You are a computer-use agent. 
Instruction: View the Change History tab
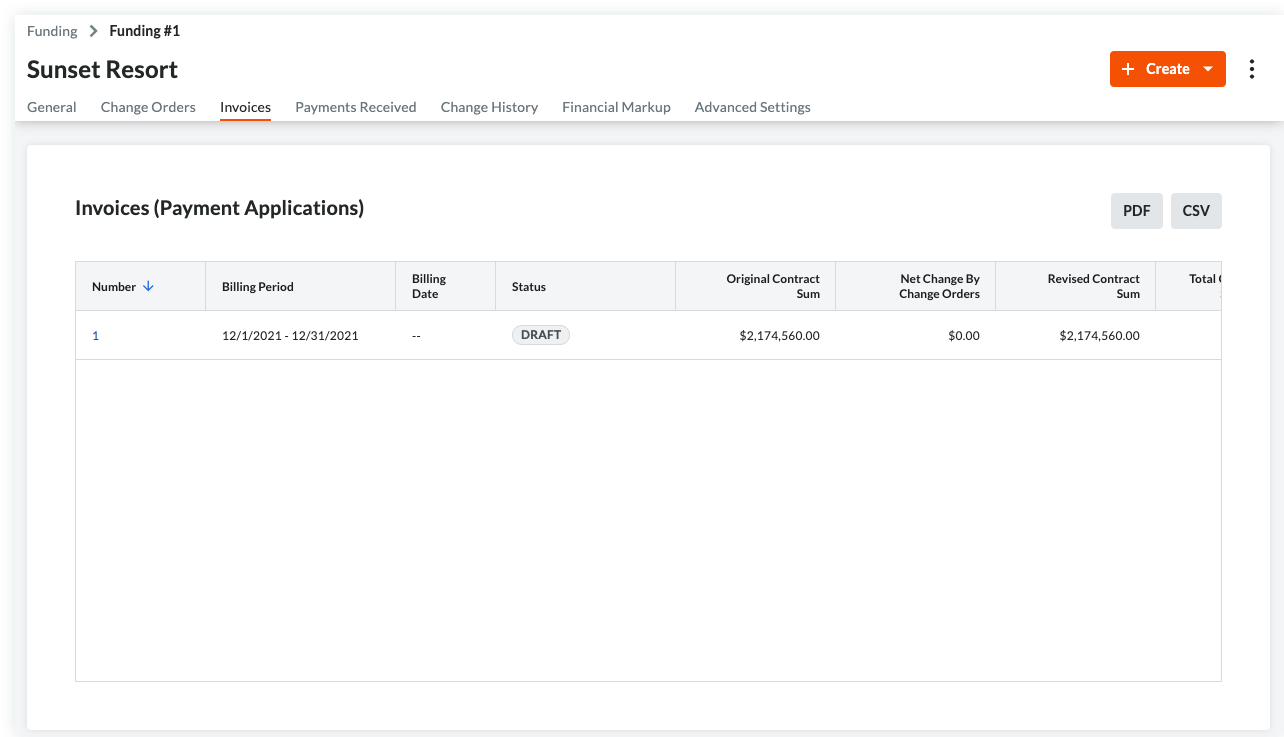(489, 107)
